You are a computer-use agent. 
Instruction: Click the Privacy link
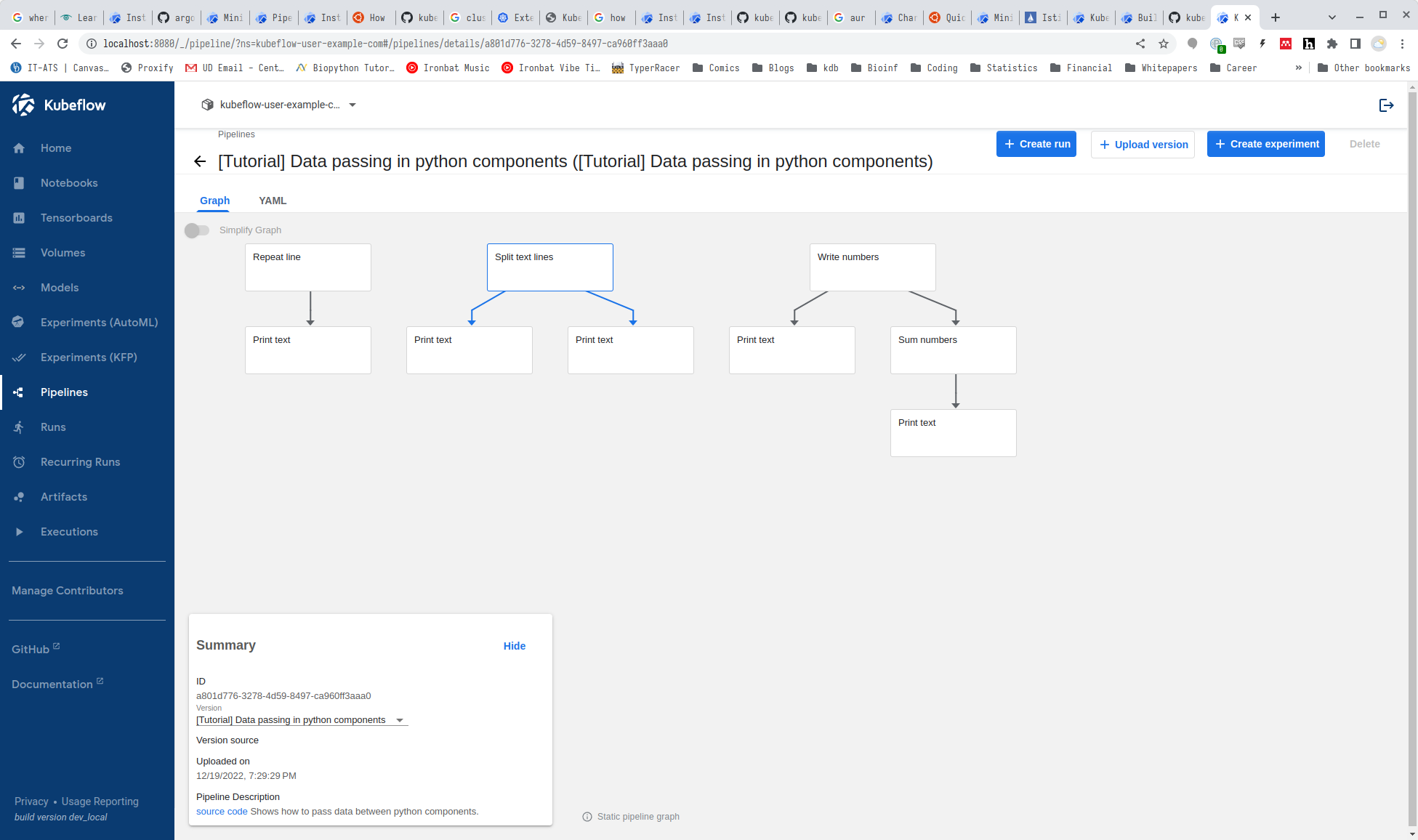coord(31,801)
